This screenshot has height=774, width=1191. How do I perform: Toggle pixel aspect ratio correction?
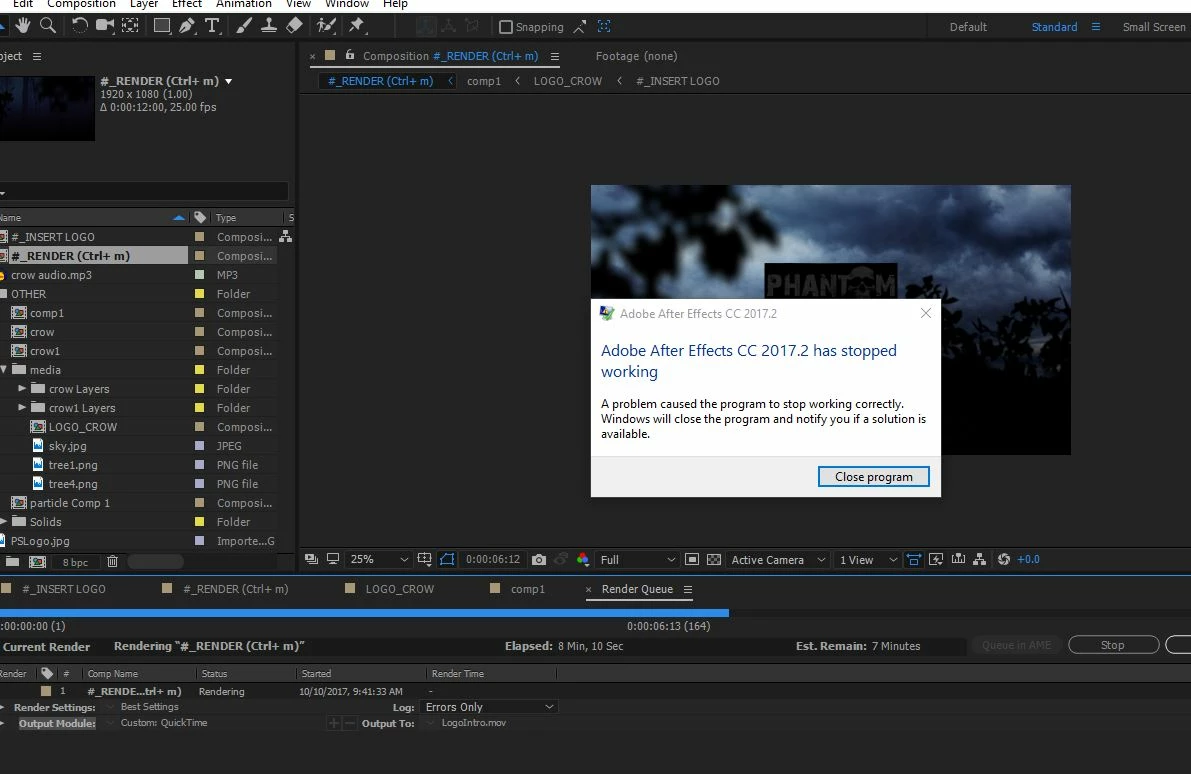point(914,560)
